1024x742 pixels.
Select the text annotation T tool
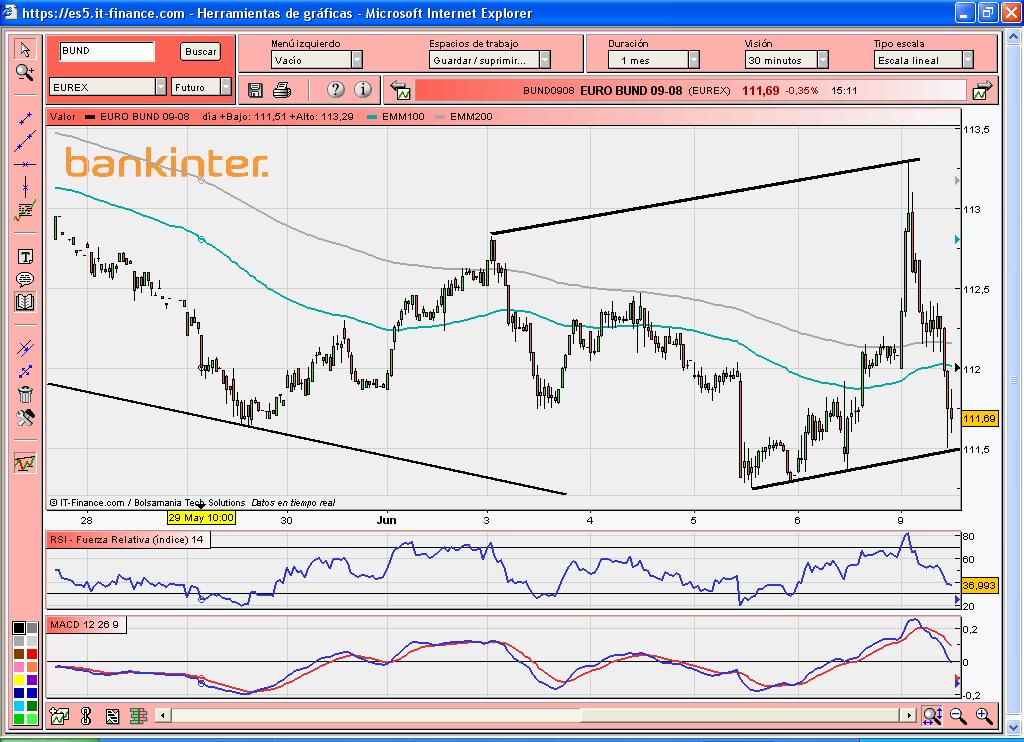click(25, 257)
